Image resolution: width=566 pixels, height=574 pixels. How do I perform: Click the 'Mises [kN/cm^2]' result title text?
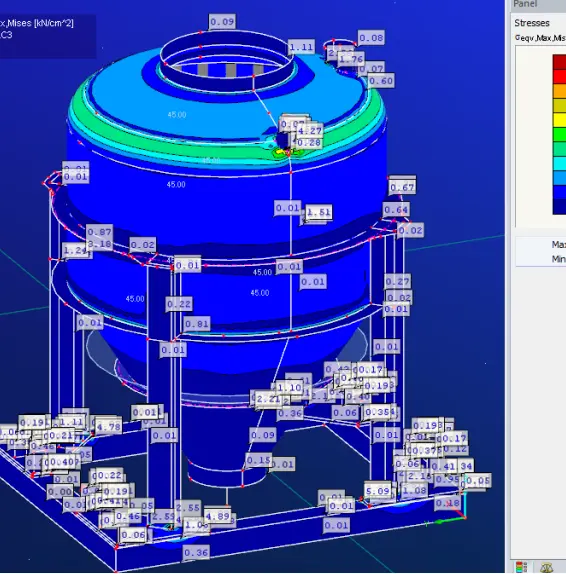[40, 23]
